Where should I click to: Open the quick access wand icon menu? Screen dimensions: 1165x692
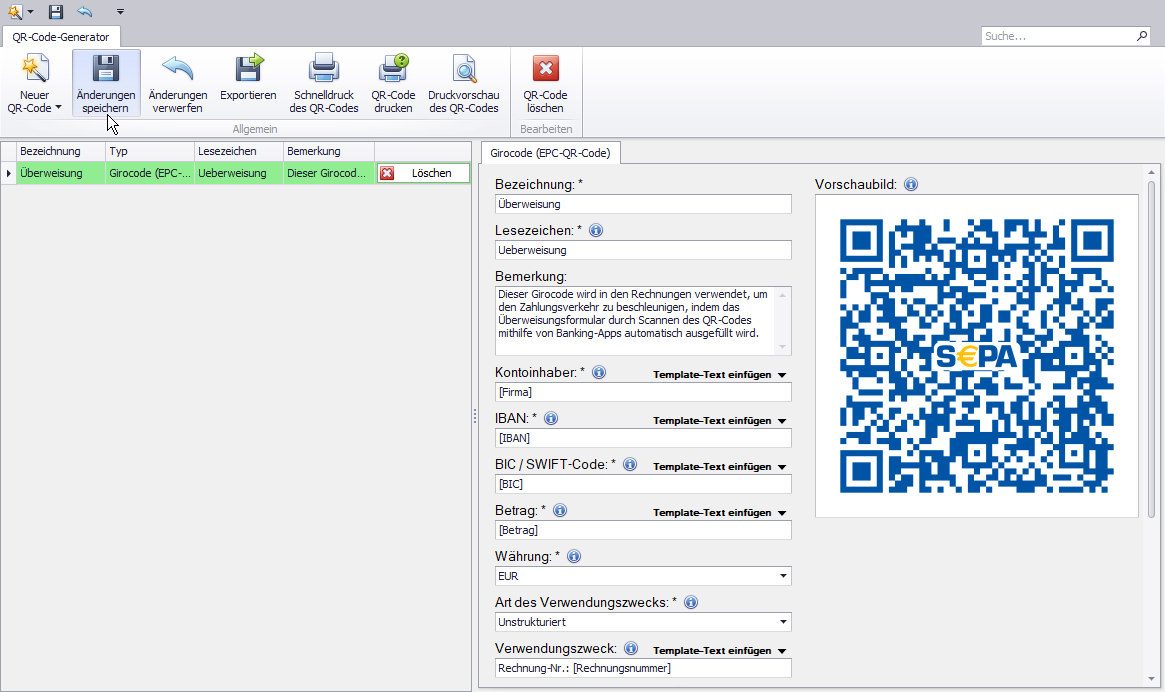click(20, 12)
